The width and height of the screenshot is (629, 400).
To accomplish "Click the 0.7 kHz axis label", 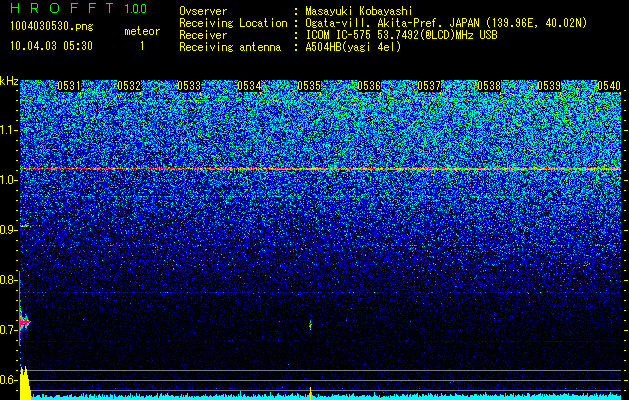I will coord(7,330).
